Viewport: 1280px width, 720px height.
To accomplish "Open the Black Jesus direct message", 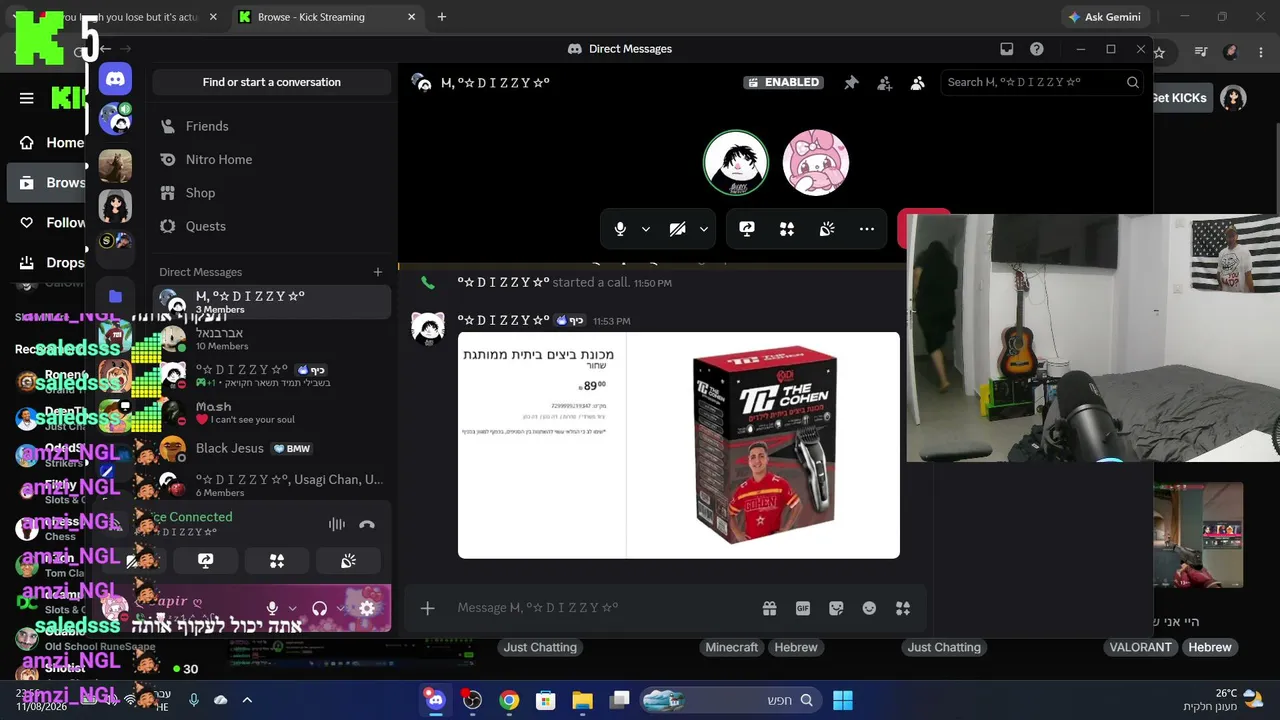I will 272,448.
